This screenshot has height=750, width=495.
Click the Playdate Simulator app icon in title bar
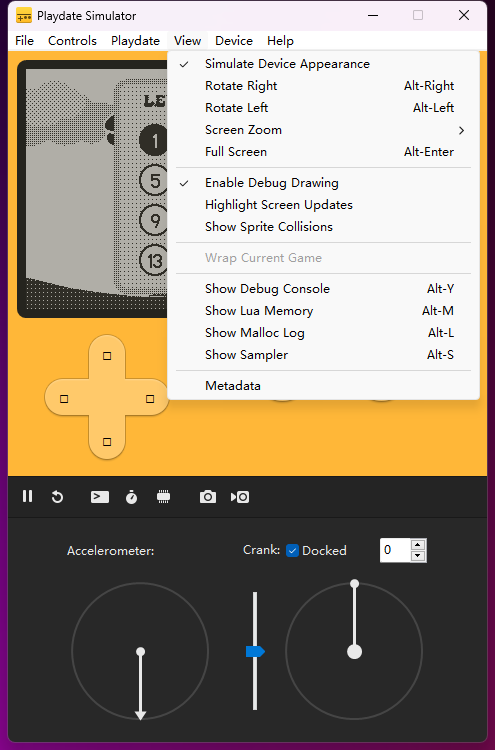click(x=24, y=16)
